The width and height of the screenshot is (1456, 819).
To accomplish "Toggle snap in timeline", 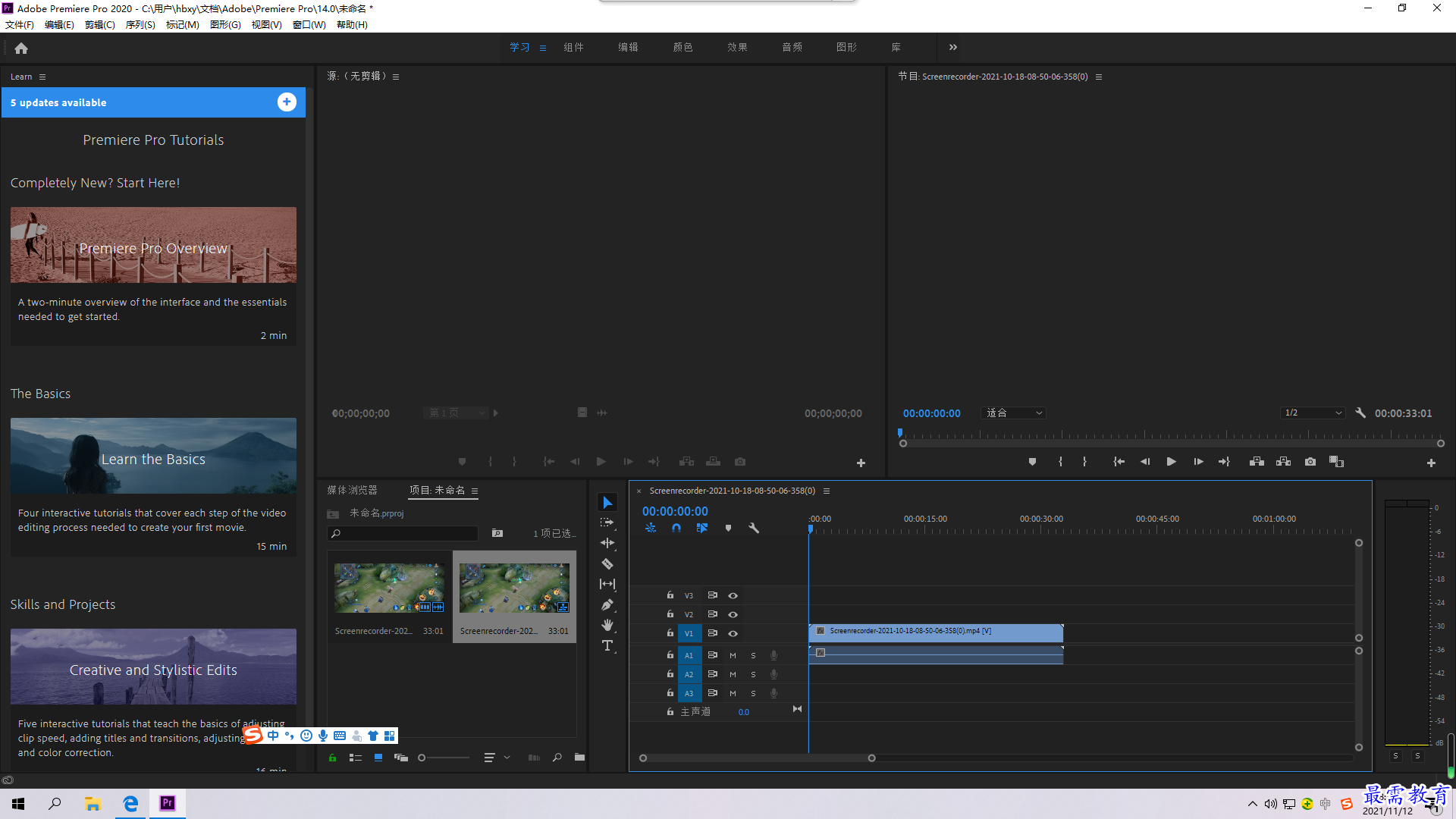I will [x=676, y=528].
